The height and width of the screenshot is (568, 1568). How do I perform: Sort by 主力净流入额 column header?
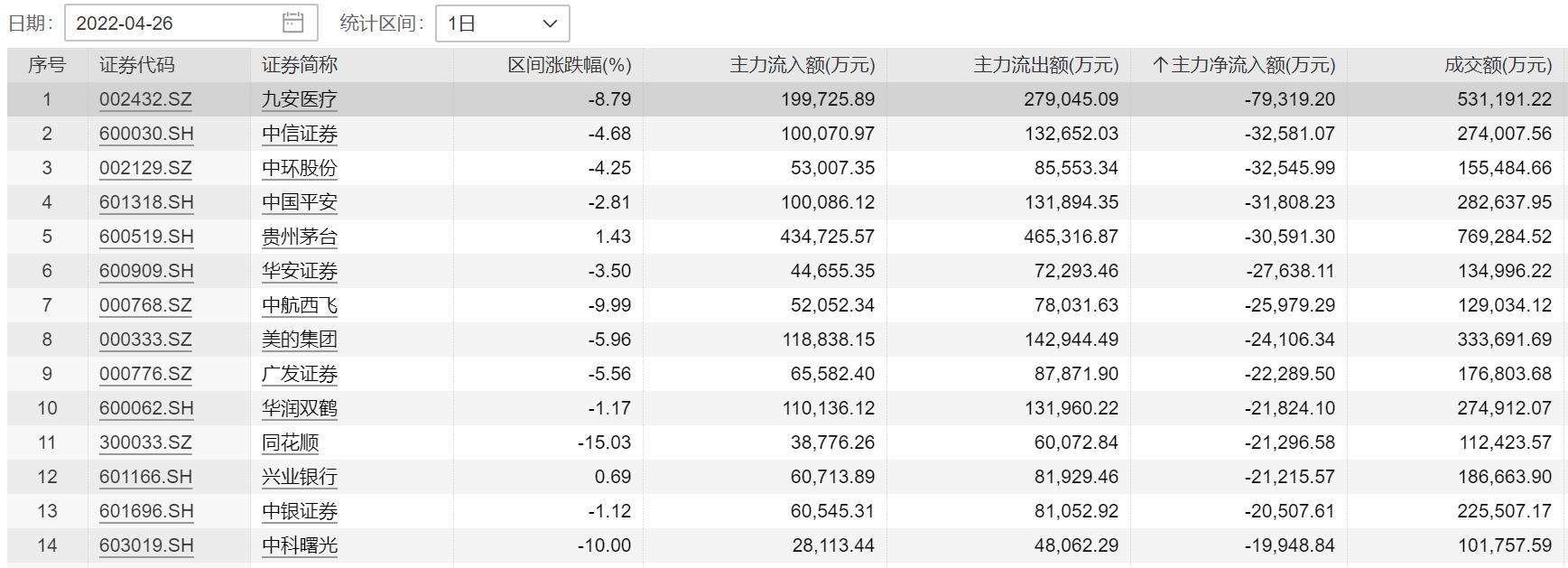[1243, 65]
